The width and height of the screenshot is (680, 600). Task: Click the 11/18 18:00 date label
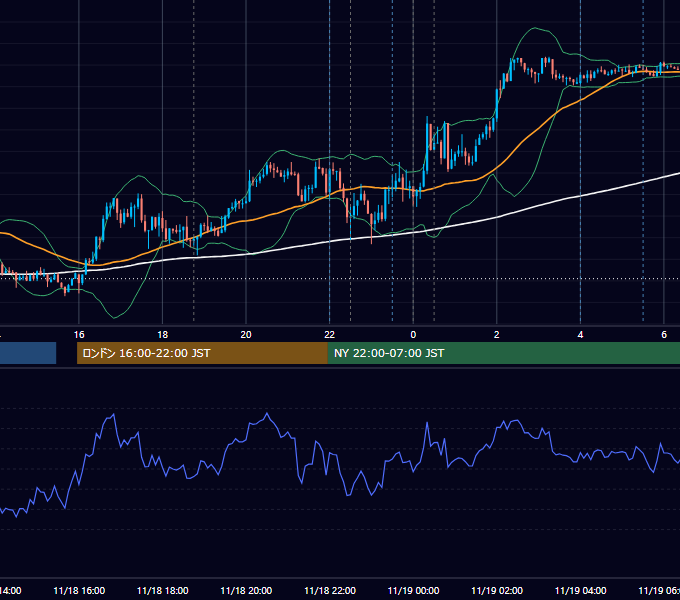pos(163,591)
